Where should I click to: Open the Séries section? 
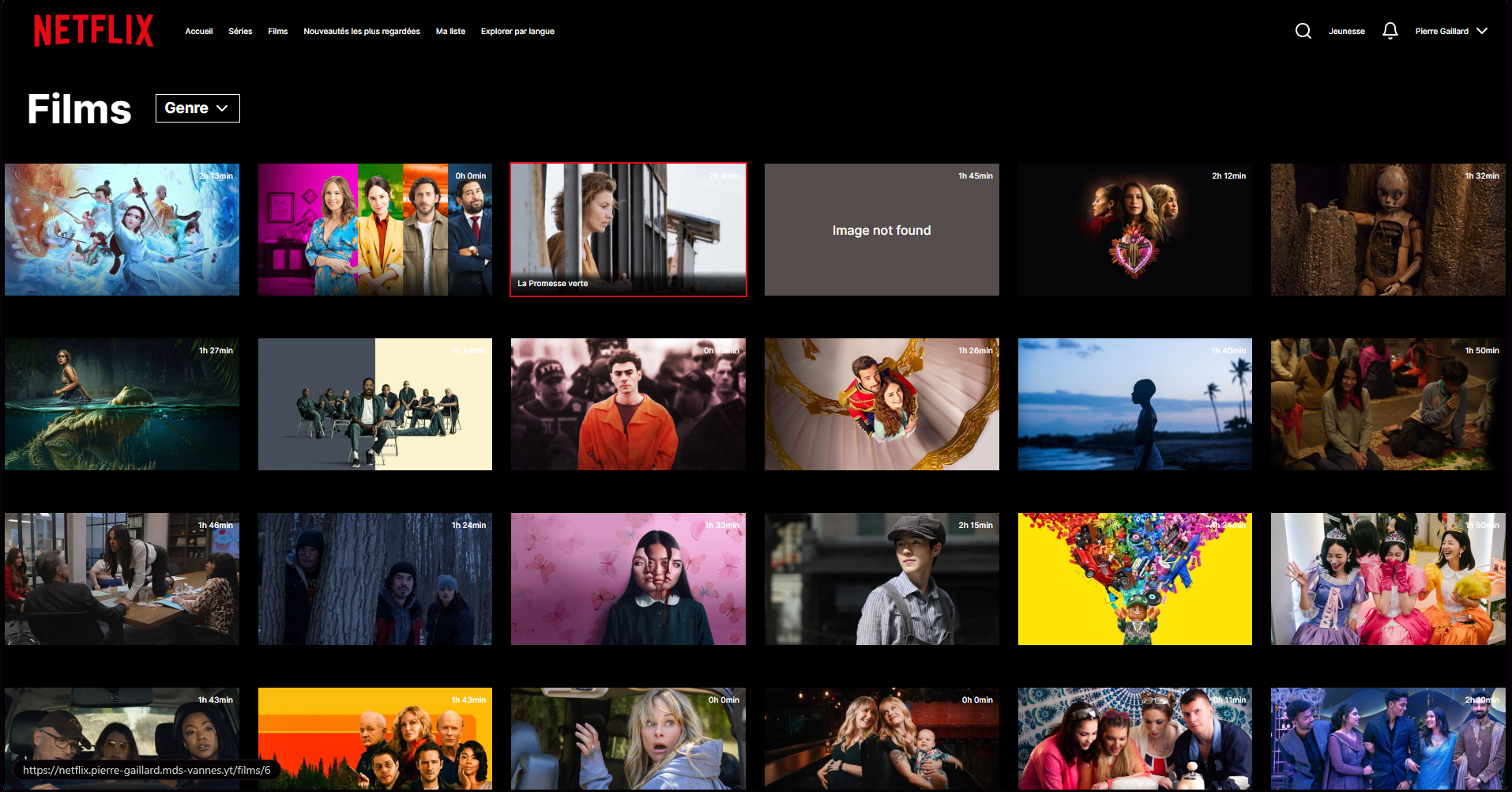tap(240, 32)
